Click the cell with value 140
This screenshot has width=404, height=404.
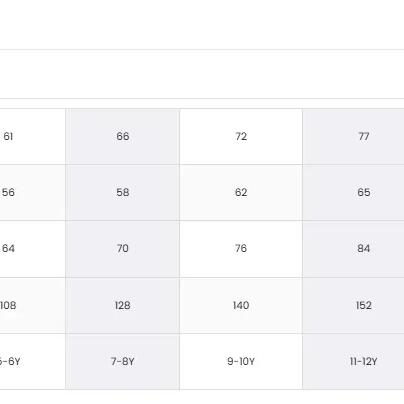point(241,305)
